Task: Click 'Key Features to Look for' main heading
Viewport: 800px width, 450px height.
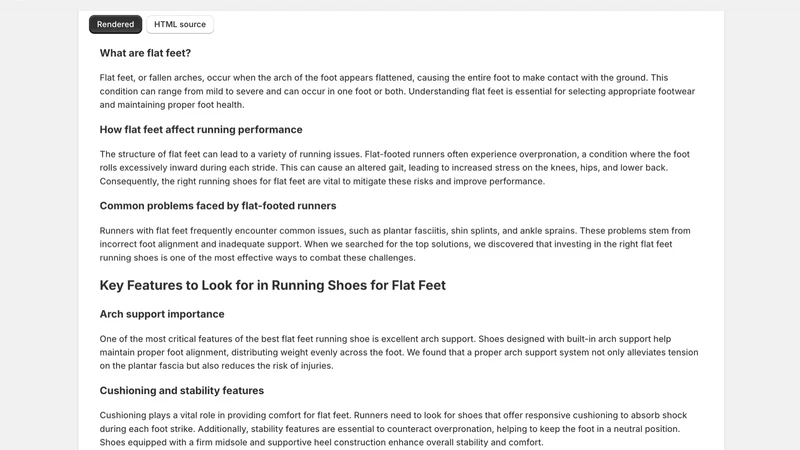Action: [x=272, y=285]
